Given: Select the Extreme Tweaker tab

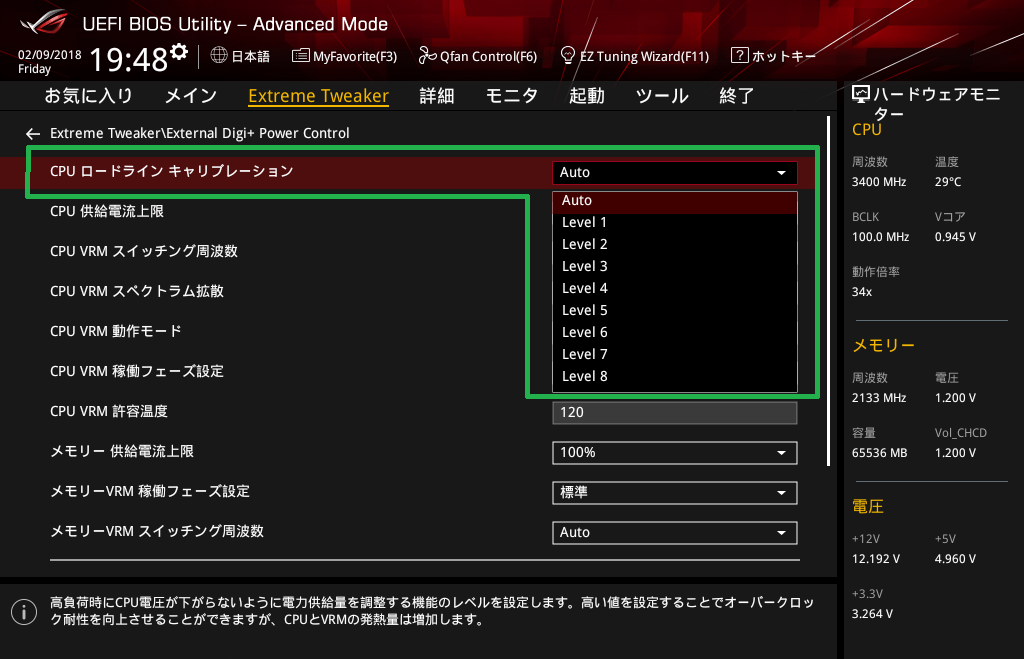Looking at the screenshot, I should (x=319, y=96).
